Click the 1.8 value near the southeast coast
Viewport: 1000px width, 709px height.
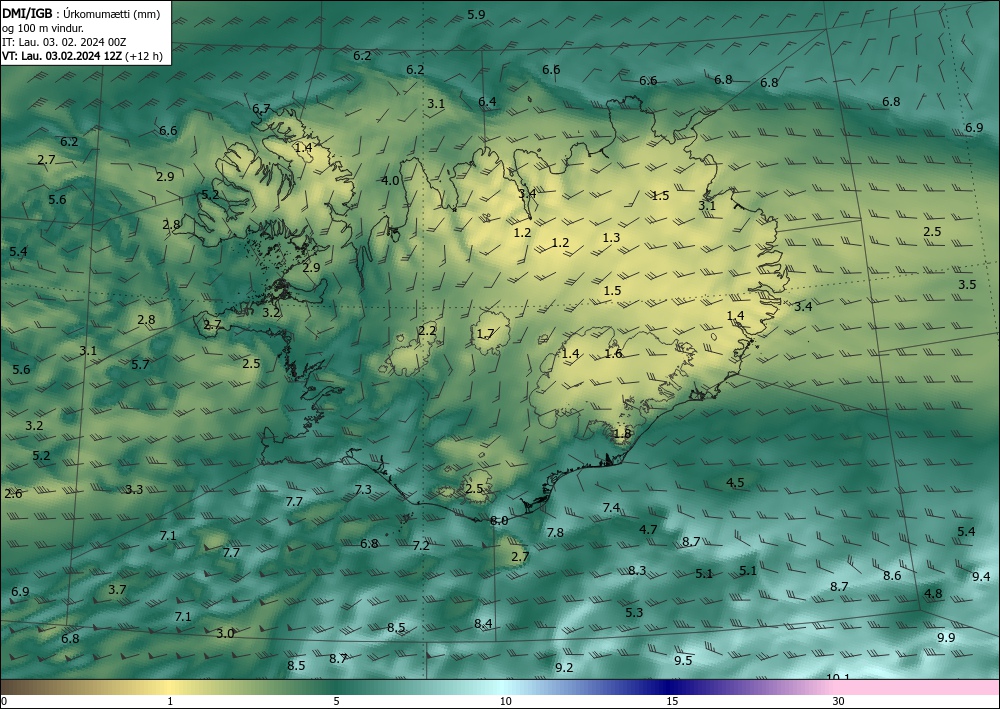(622, 434)
